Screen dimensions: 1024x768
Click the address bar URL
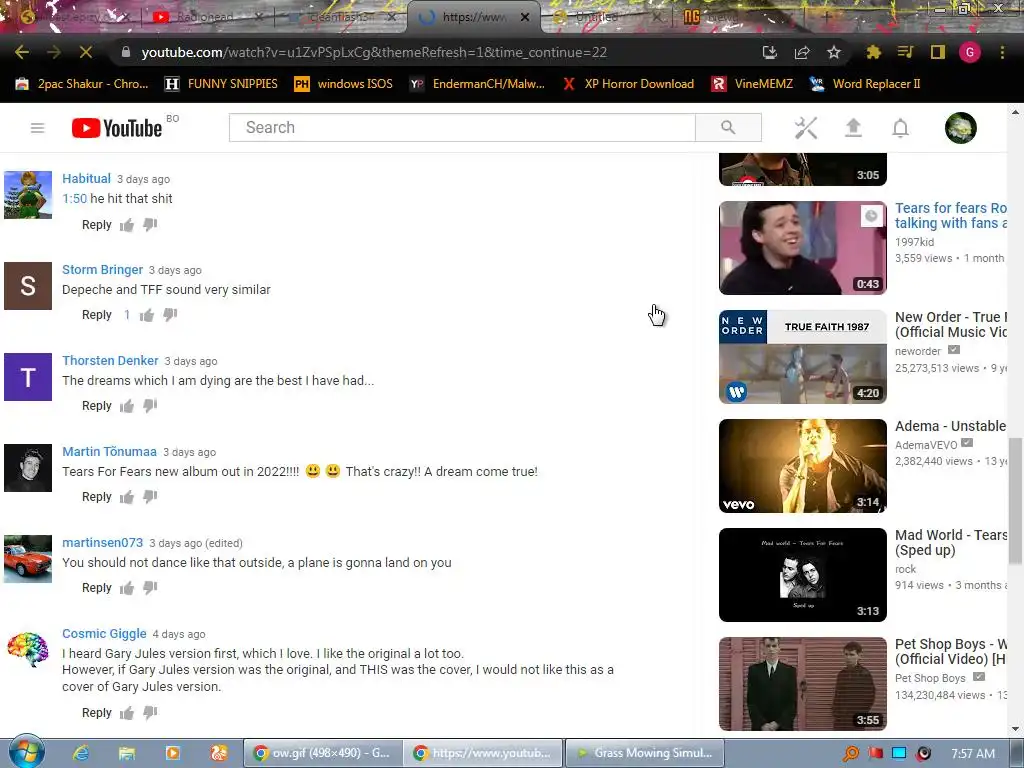point(374,52)
